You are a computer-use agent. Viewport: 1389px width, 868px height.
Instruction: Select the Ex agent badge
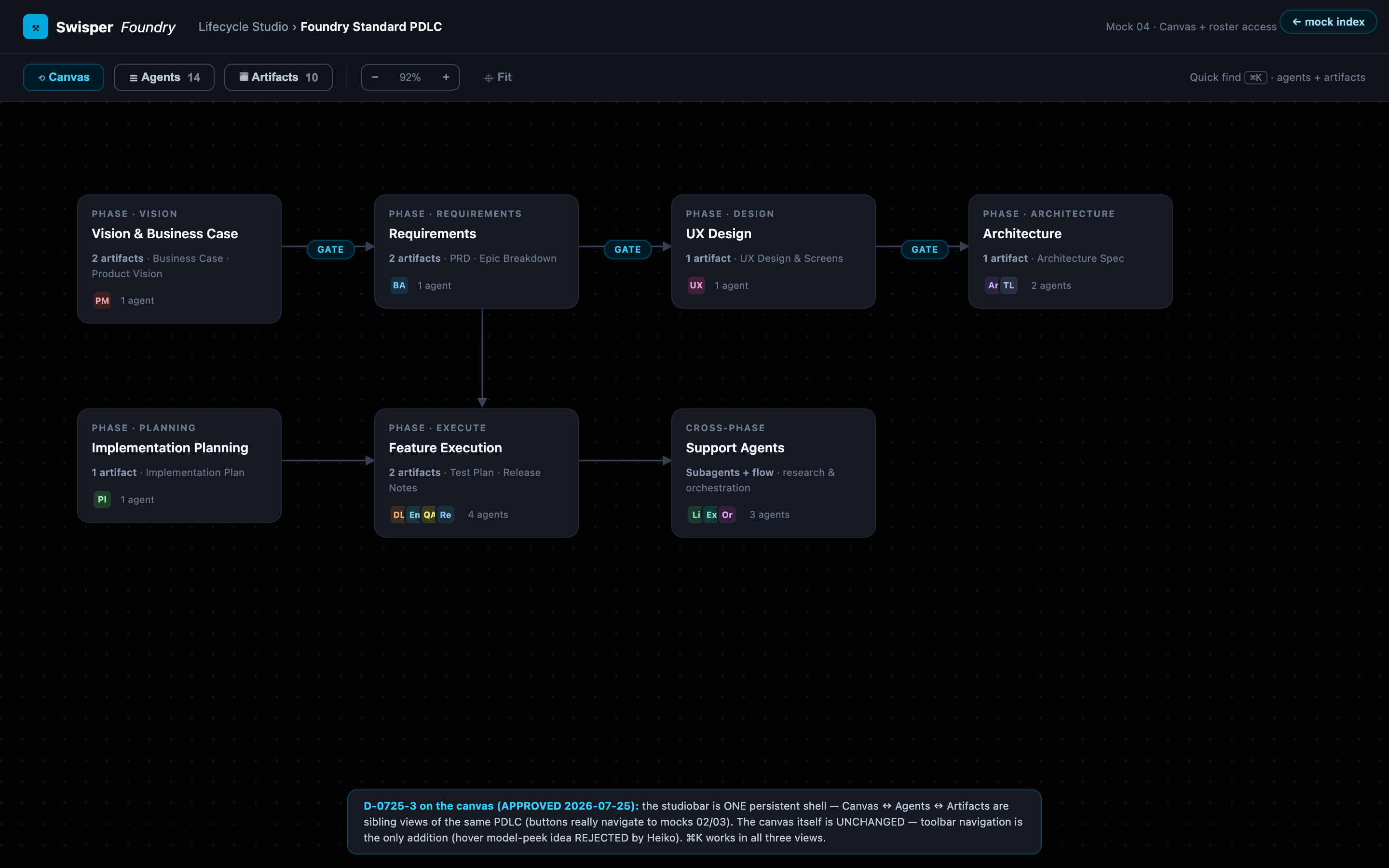(x=711, y=515)
